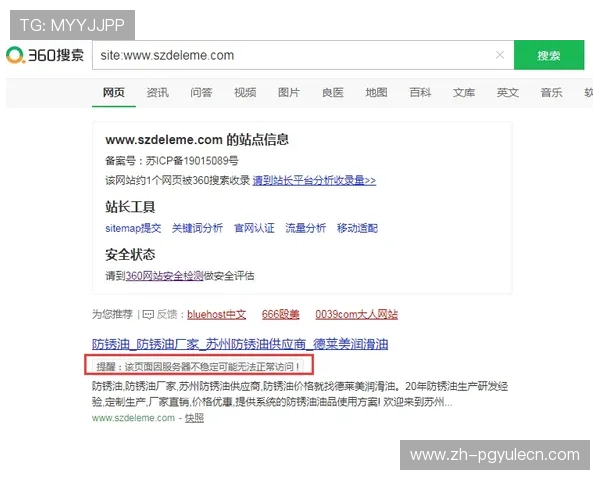Viewport: 600px width, 480px height.
Task: Select the 网页 tab
Action: pos(114,93)
